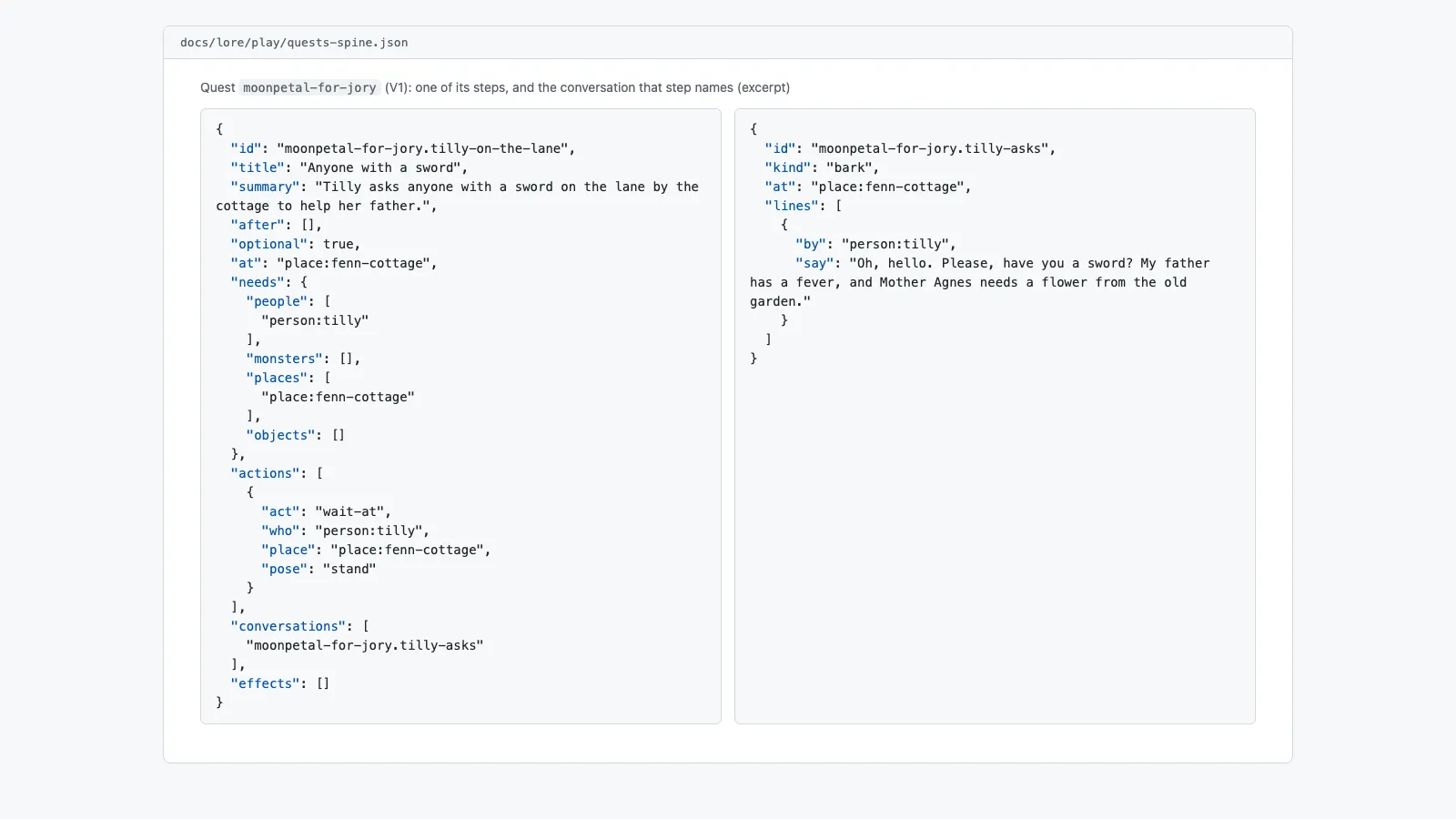Click the "kind" key

[x=788, y=167]
